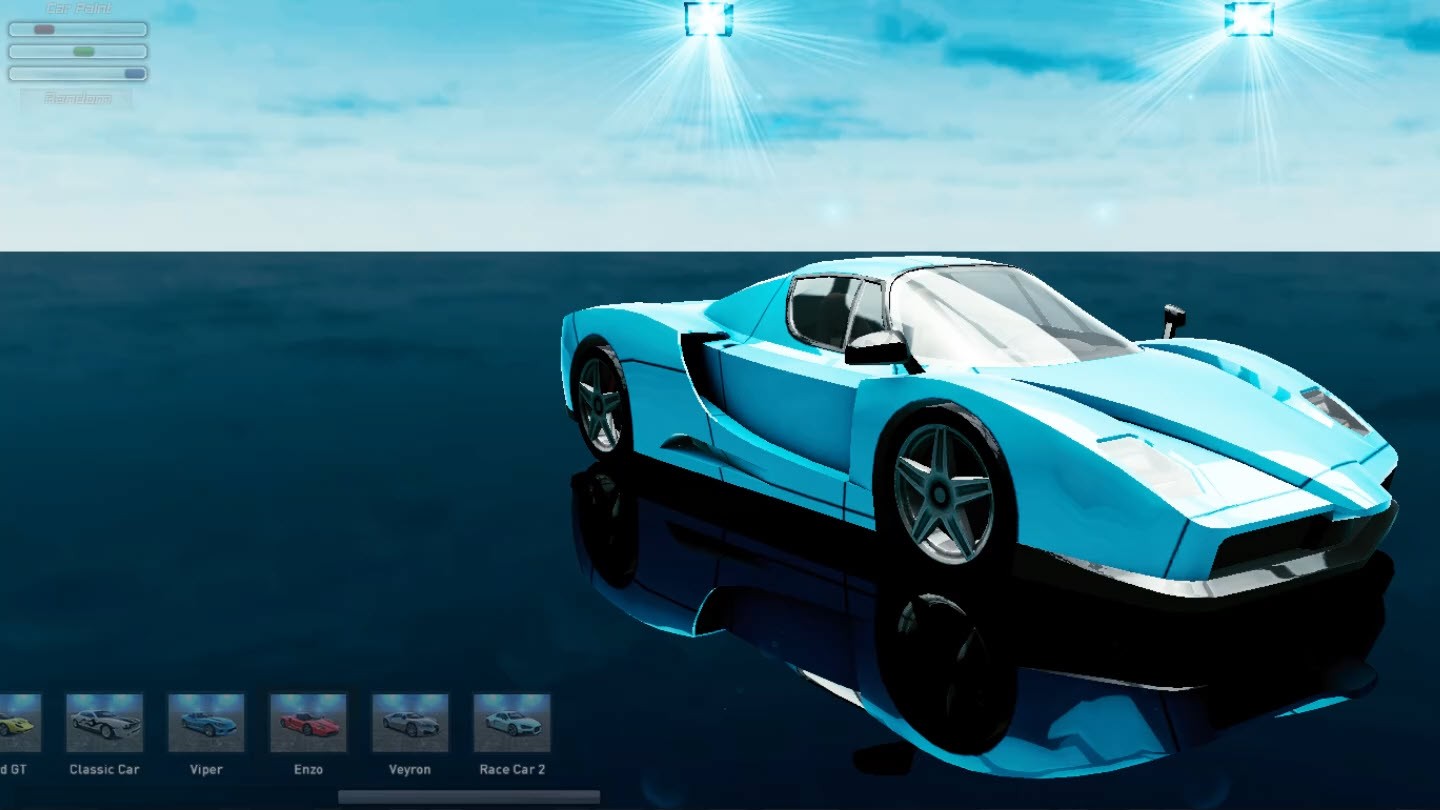Image resolution: width=1440 pixels, height=810 pixels.
Task: Click the 'Veyron' label text
Action: [410, 770]
